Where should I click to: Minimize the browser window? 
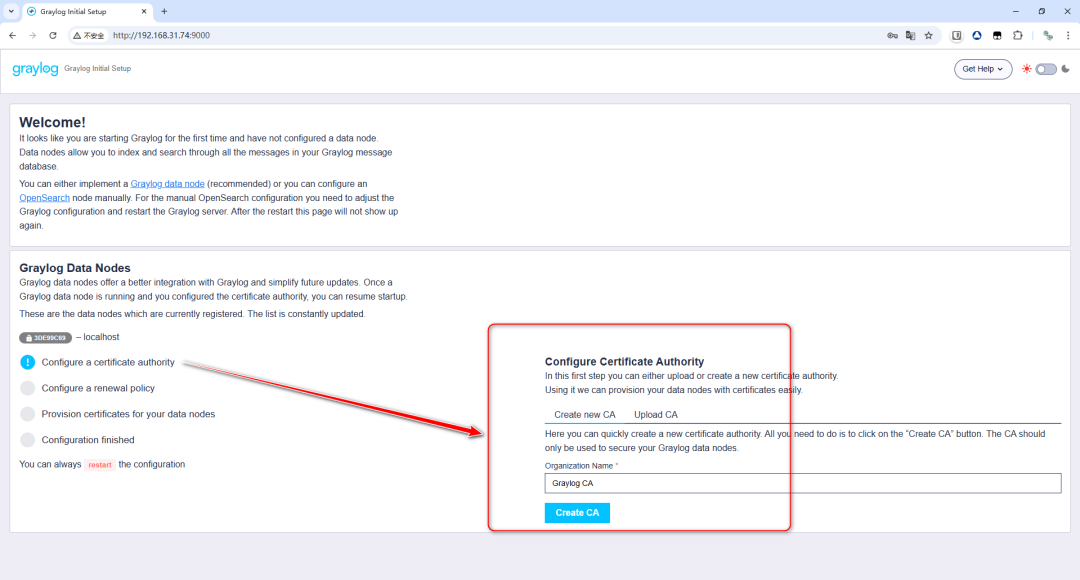1016,11
